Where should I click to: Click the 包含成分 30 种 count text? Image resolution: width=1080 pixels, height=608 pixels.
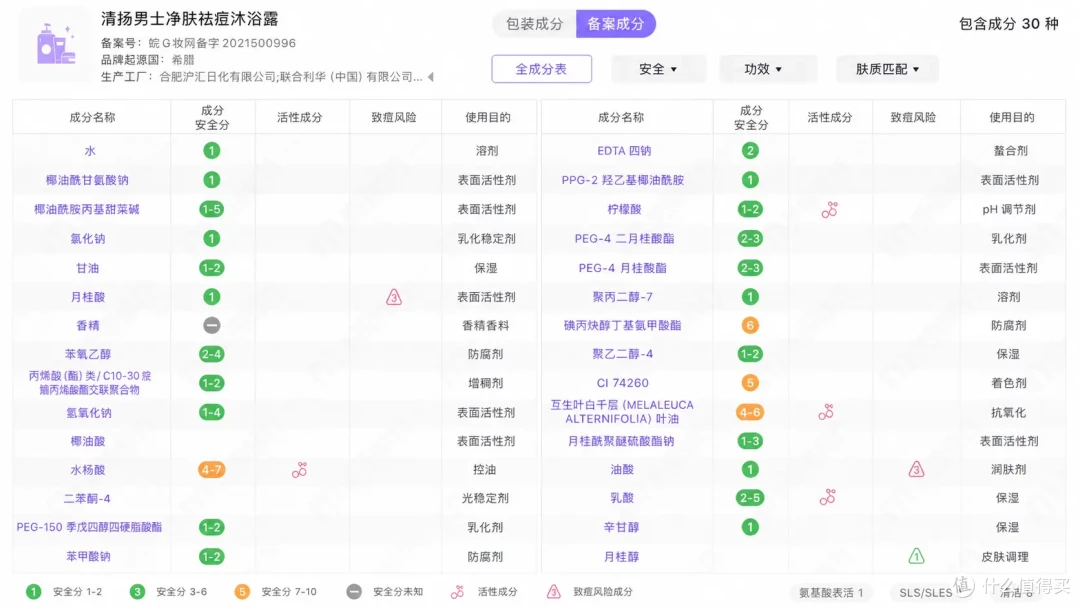pyautogui.click(x=1008, y=24)
